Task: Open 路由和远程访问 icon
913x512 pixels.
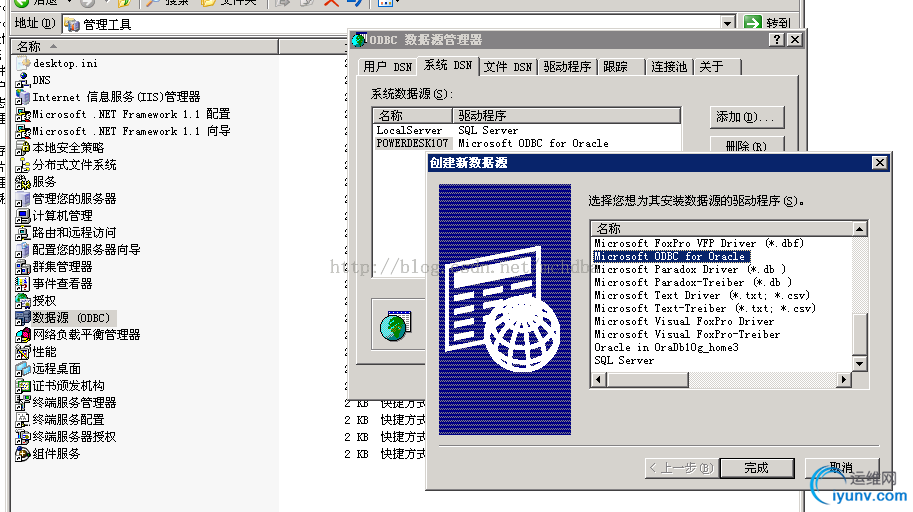Action: 23,233
